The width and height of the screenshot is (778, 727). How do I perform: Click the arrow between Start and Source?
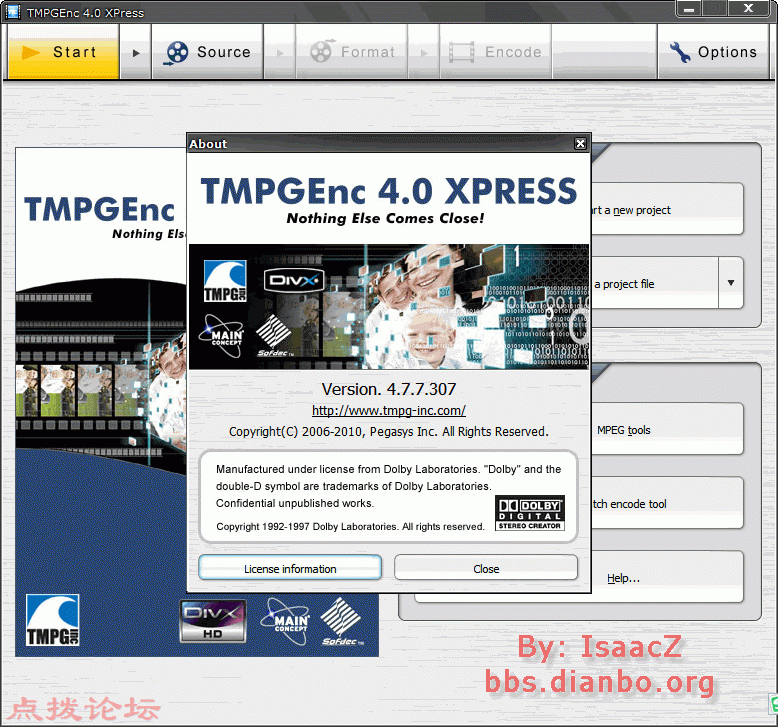[135, 52]
